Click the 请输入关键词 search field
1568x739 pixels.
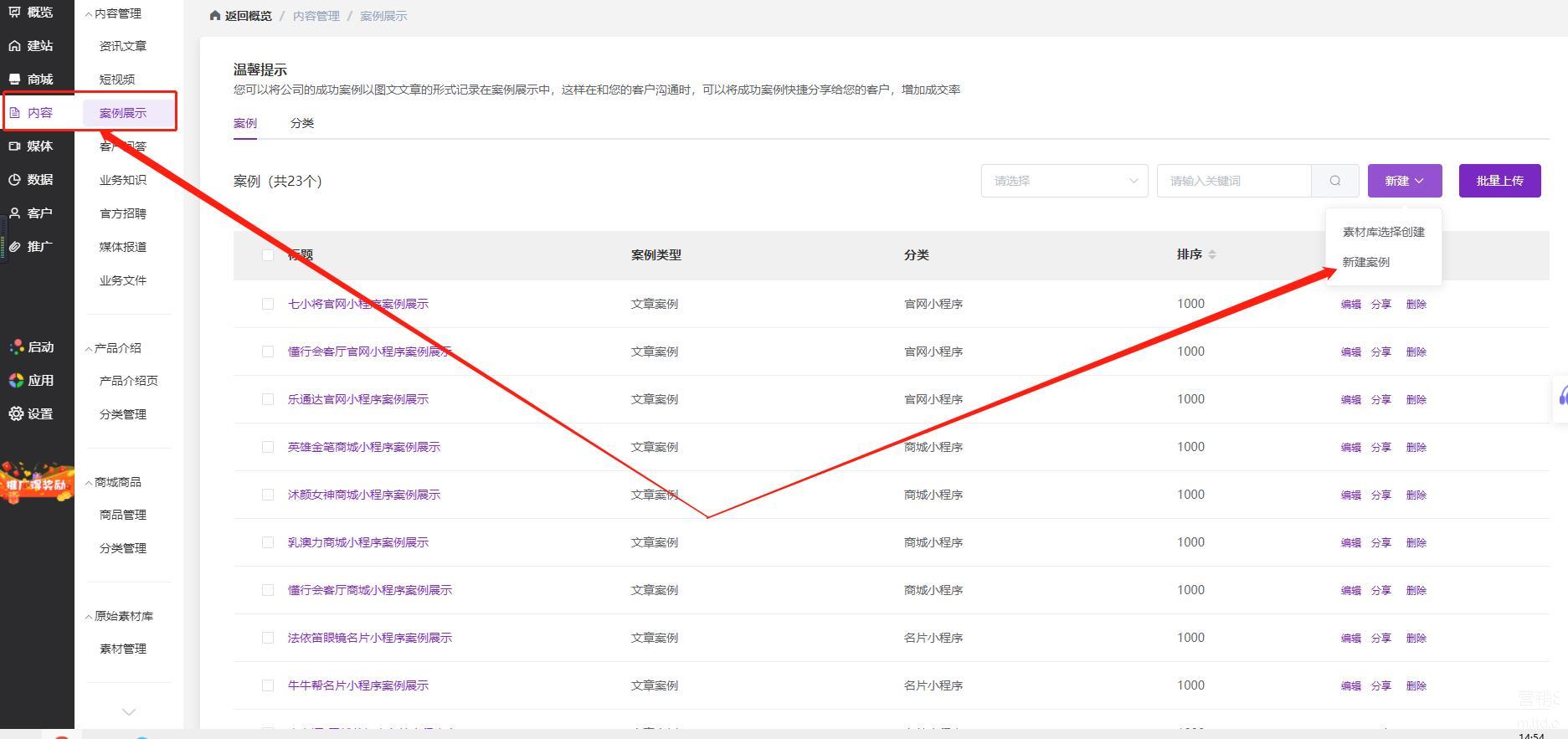click(1232, 181)
